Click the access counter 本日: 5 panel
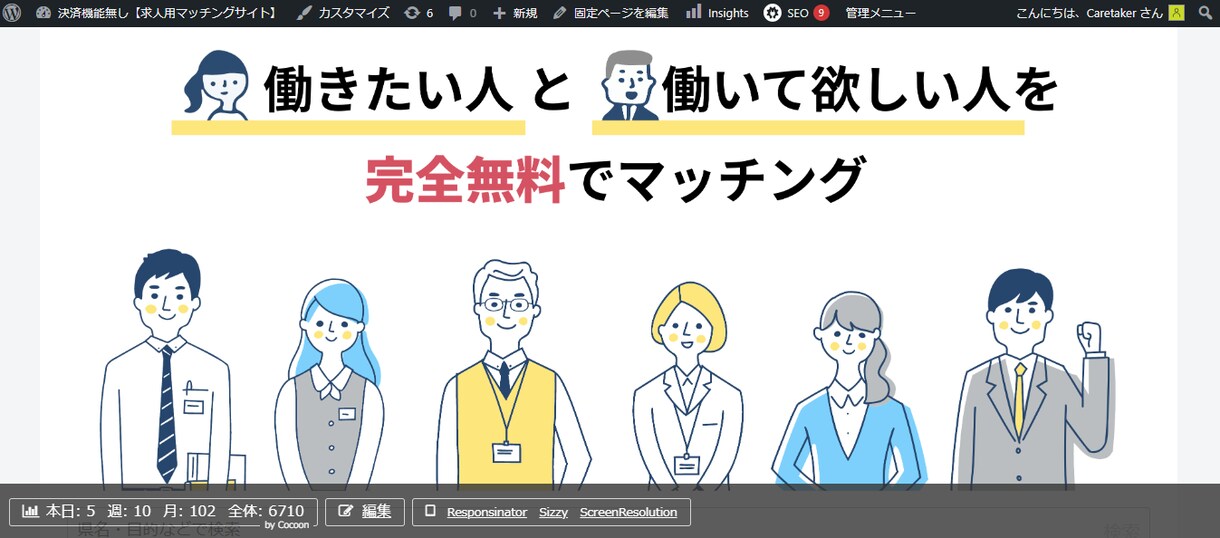Viewport: 1220px width, 538px height. pyautogui.click(x=164, y=512)
